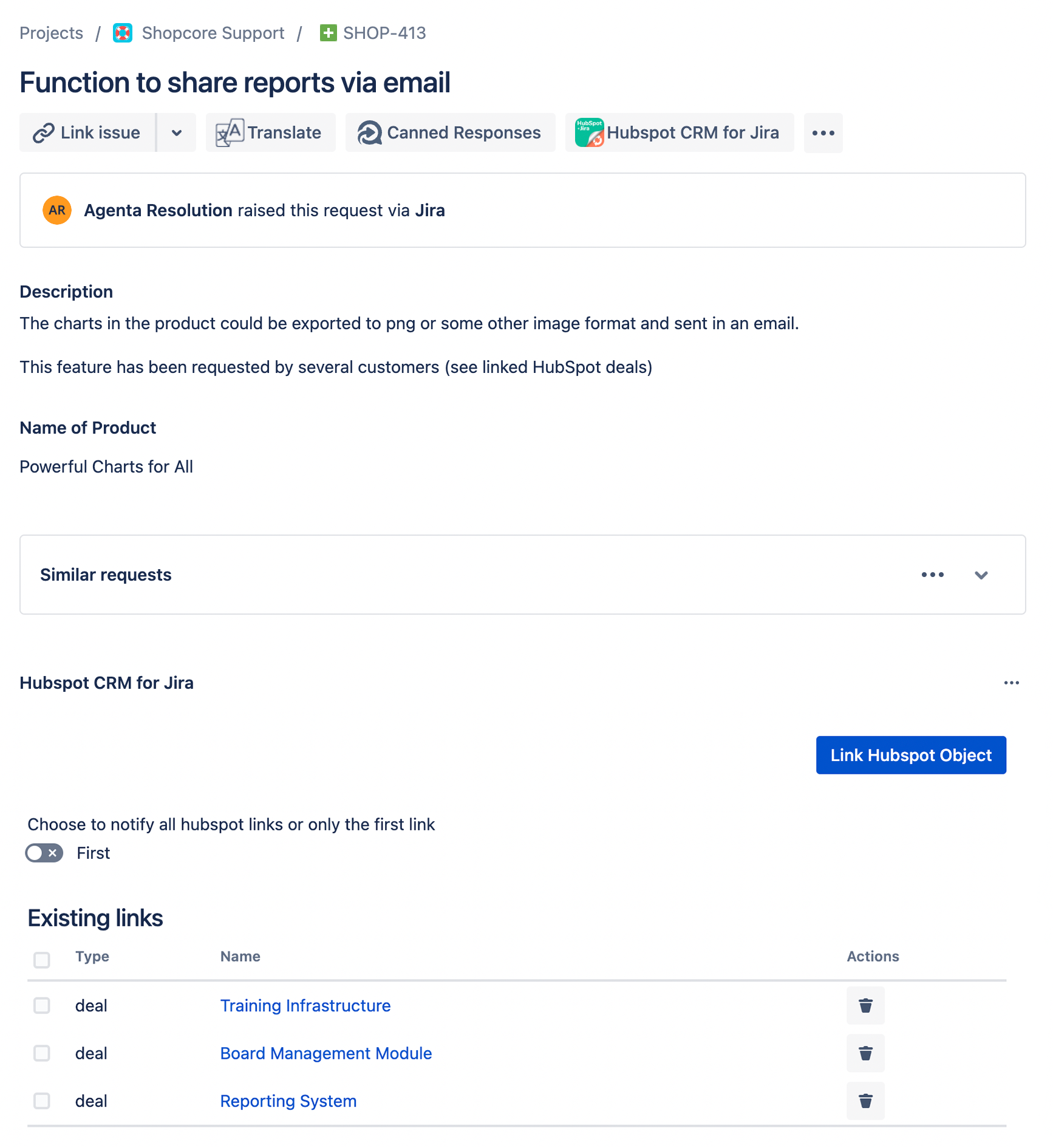1053x1148 pixels.
Task: Click the Type column header
Action: [x=92, y=956]
